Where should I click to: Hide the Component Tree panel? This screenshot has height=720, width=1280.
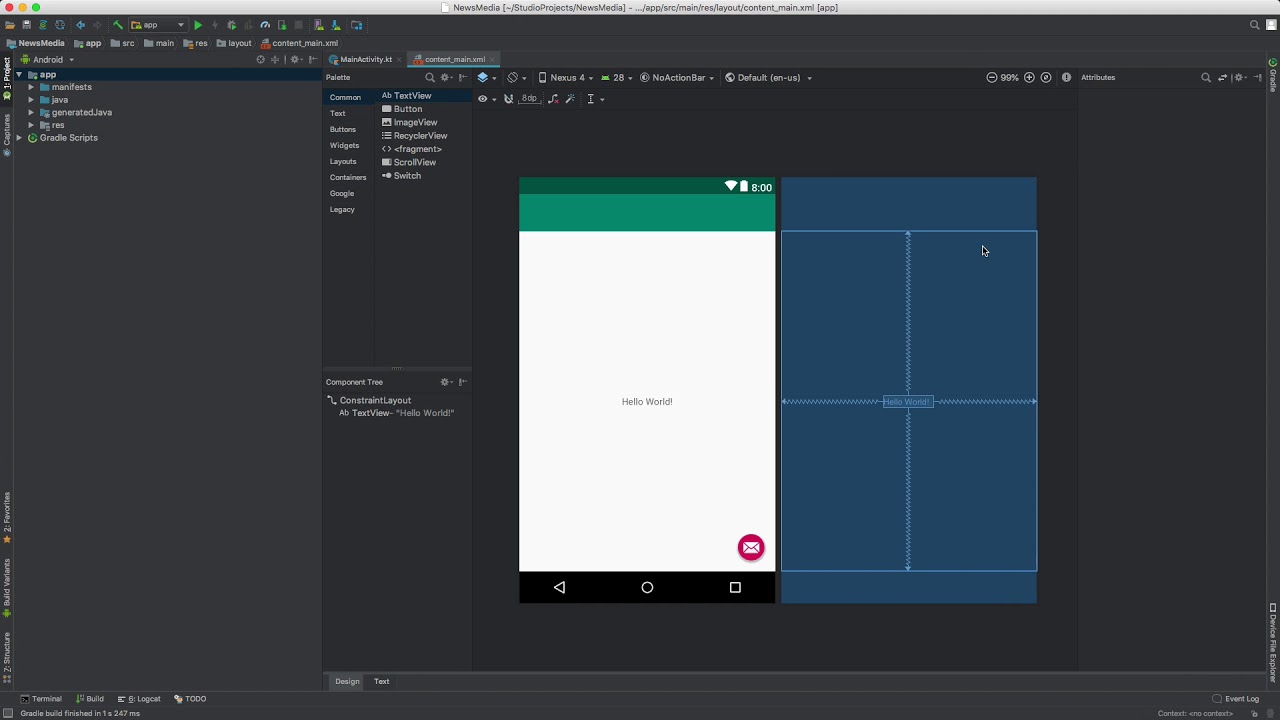(463, 382)
